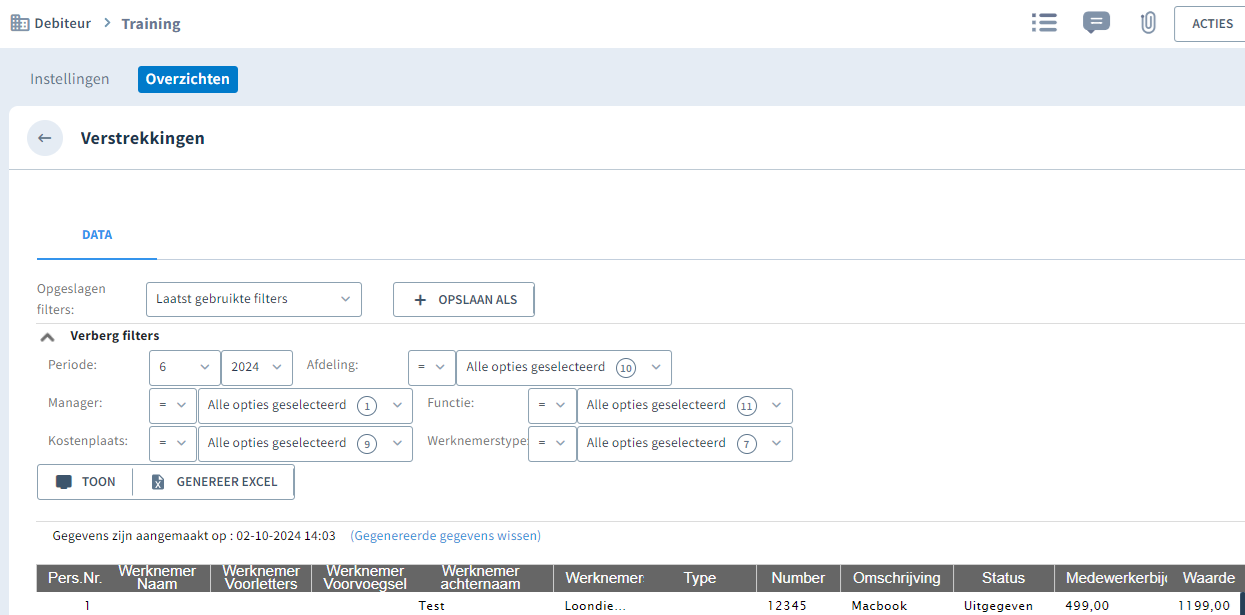Click the OPSLAAN ALS button
Screen dimensions: 1245x615
point(464,299)
